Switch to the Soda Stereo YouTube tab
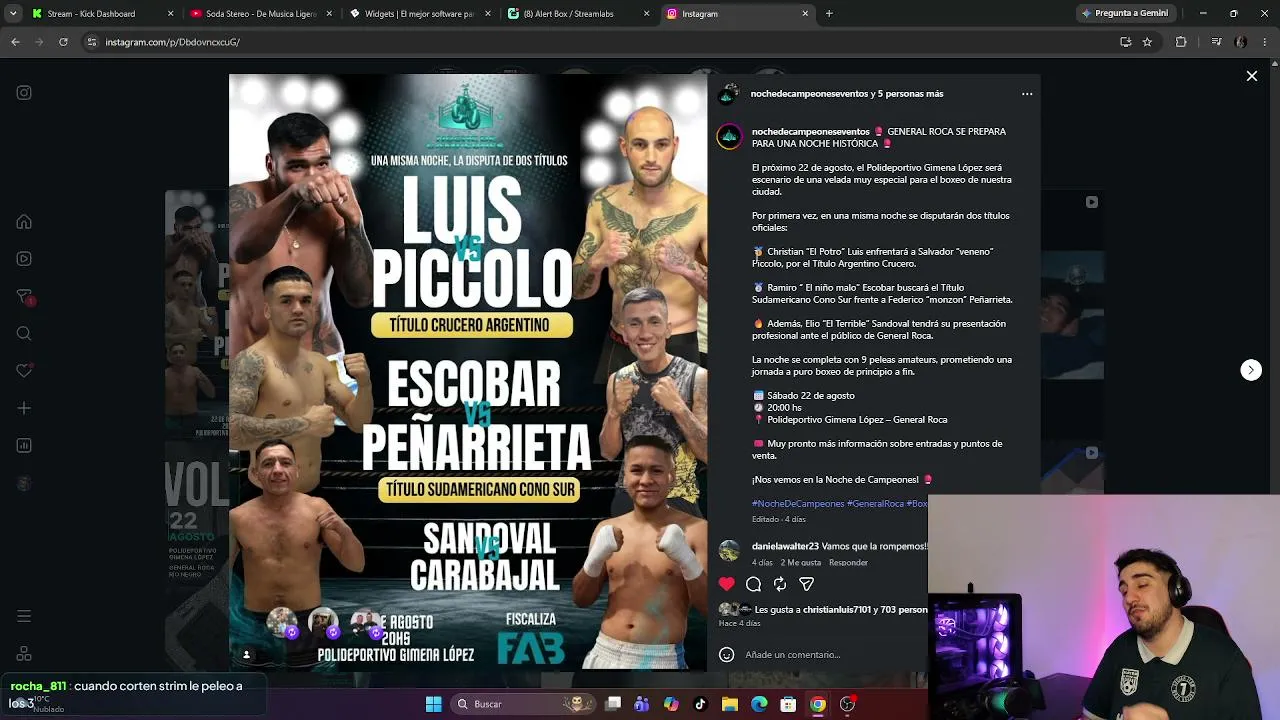Image resolution: width=1280 pixels, height=720 pixels. (x=262, y=14)
